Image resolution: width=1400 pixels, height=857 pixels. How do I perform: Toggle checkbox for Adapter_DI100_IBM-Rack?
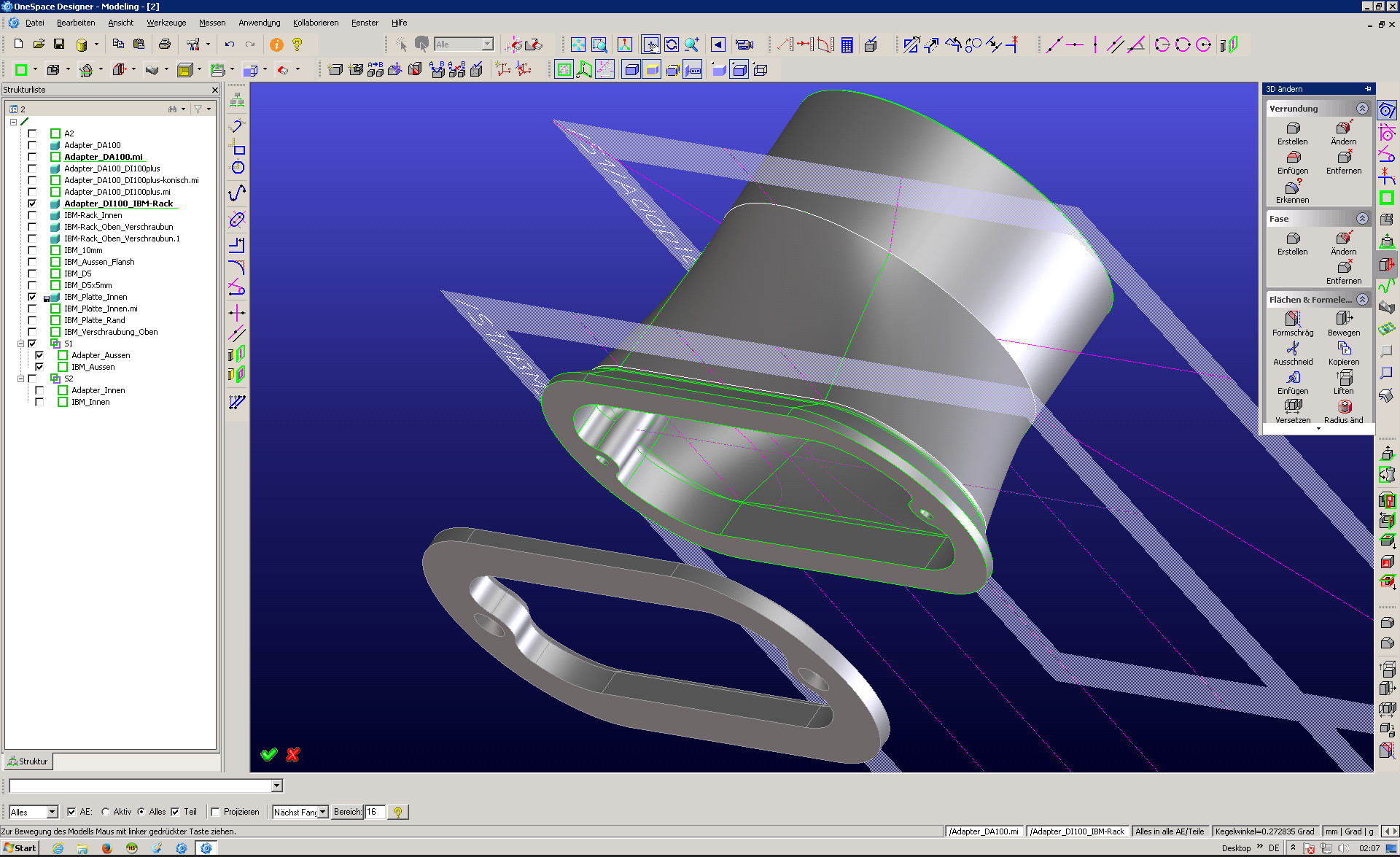[32, 203]
